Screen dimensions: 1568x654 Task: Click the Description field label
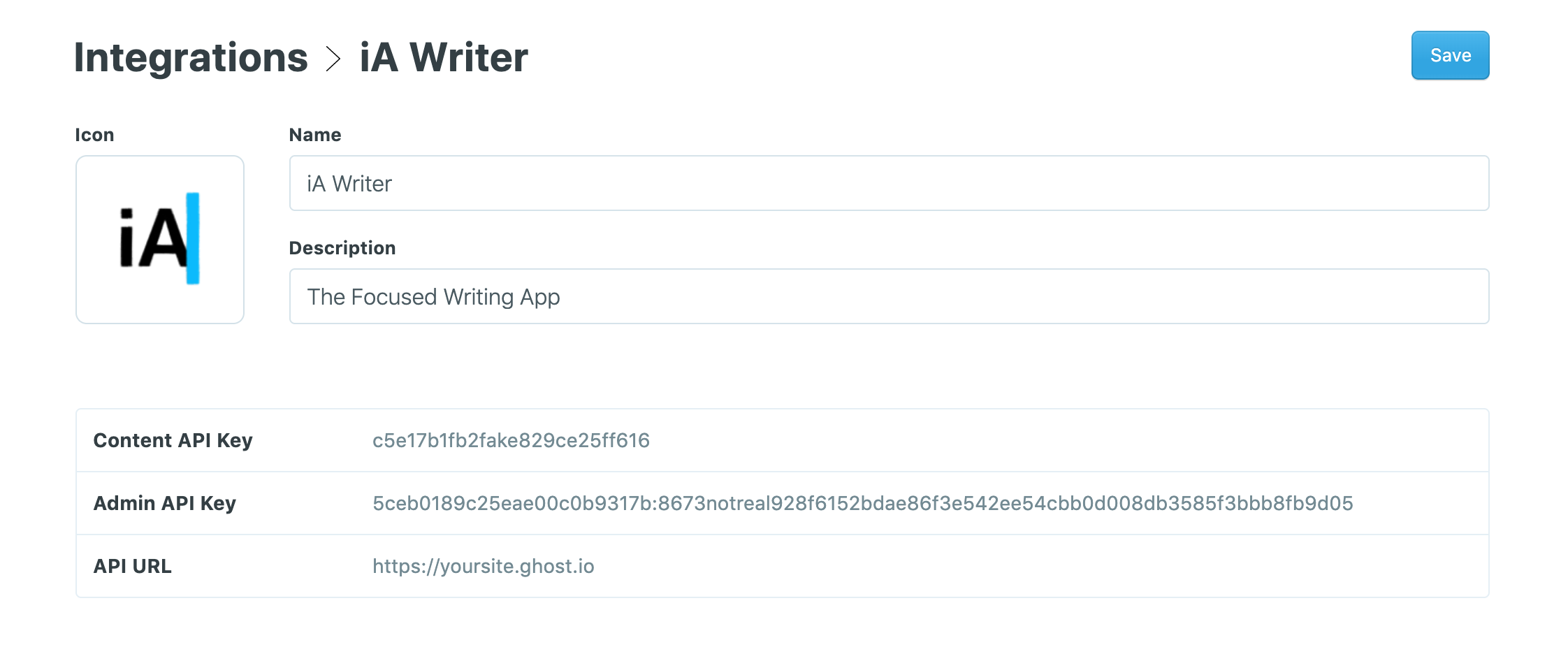click(342, 248)
